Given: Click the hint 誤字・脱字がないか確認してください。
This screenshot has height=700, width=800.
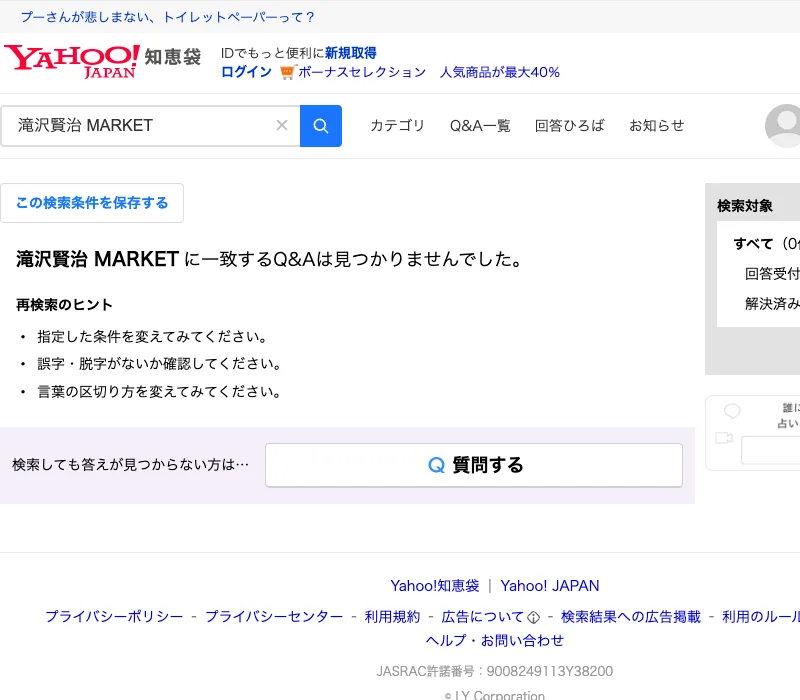Looking at the screenshot, I should [x=159, y=364].
